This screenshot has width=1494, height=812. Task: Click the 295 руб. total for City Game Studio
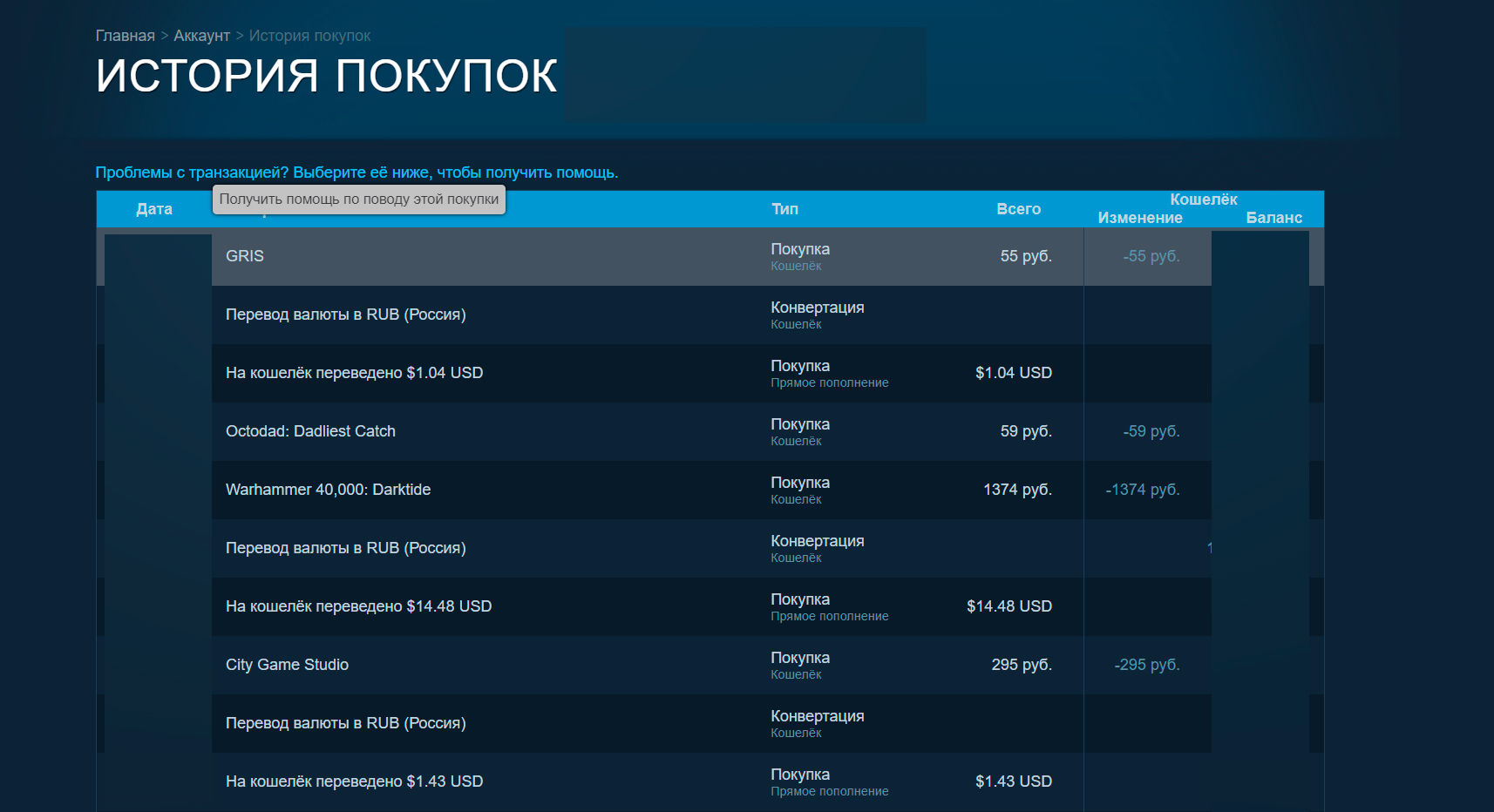click(x=1022, y=665)
